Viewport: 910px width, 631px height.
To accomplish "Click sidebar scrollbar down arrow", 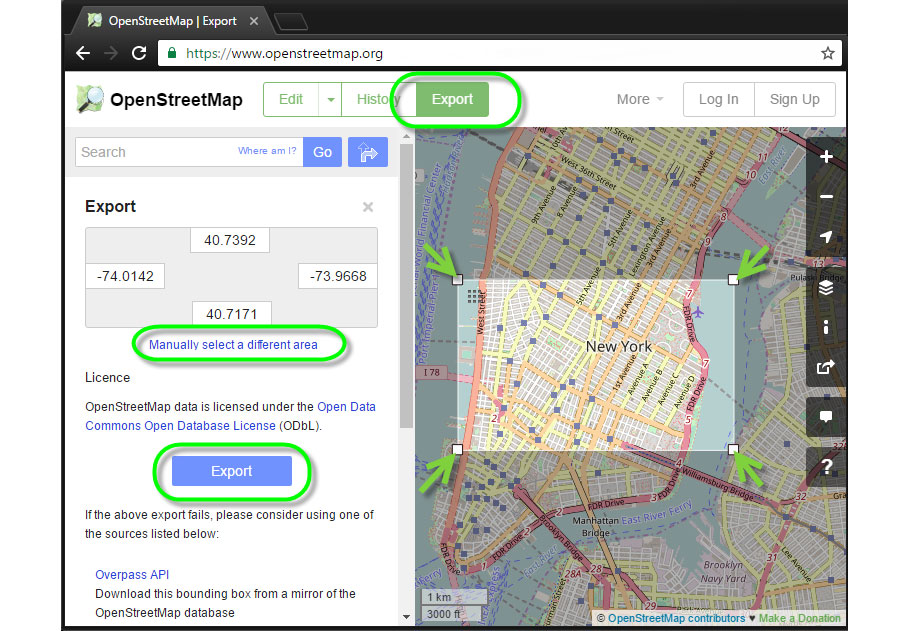I will (406, 616).
